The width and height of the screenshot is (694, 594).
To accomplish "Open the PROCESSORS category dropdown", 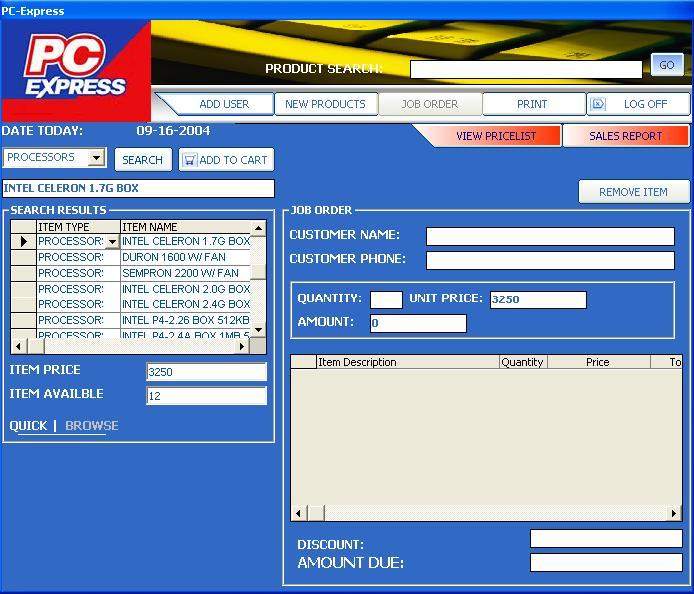I will (96, 158).
